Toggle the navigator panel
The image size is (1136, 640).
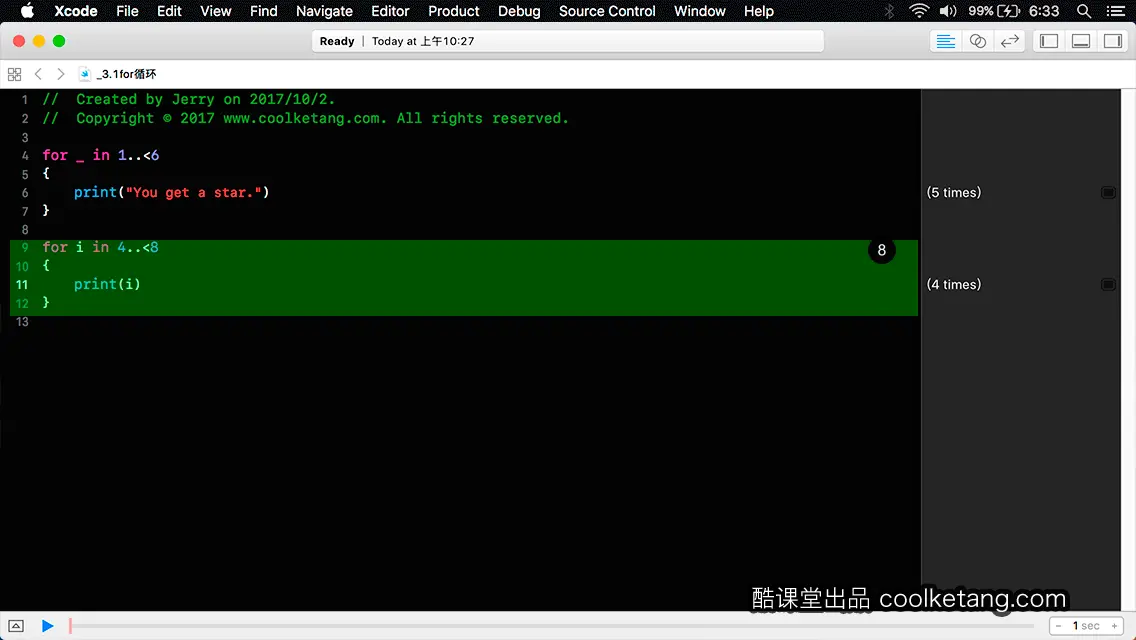[1049, 41]
